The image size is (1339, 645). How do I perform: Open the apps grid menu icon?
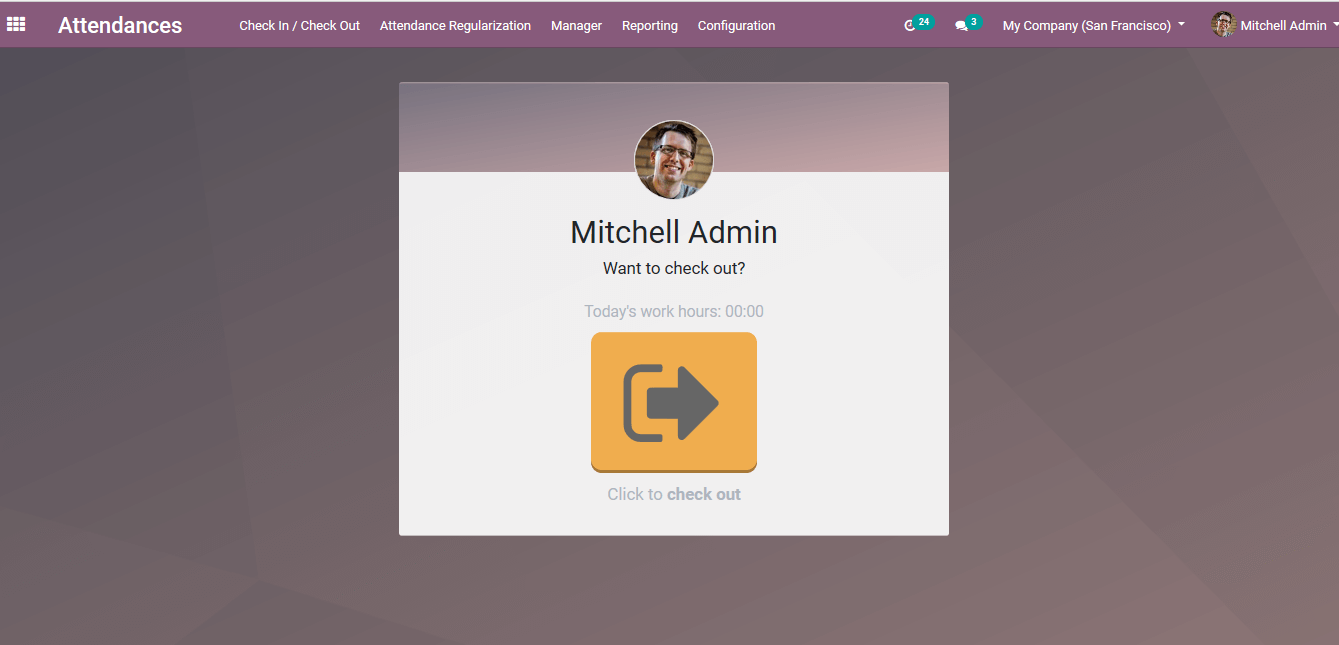(16, 25)
